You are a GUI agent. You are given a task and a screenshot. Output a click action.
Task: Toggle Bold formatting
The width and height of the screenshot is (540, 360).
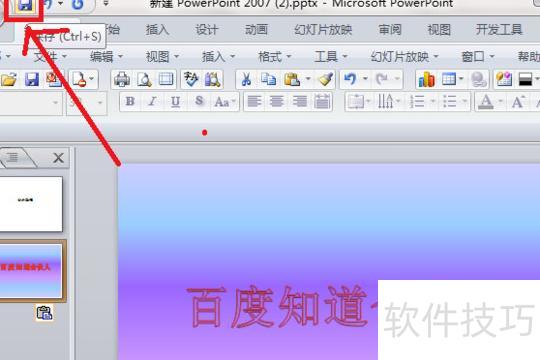(130, 102)
